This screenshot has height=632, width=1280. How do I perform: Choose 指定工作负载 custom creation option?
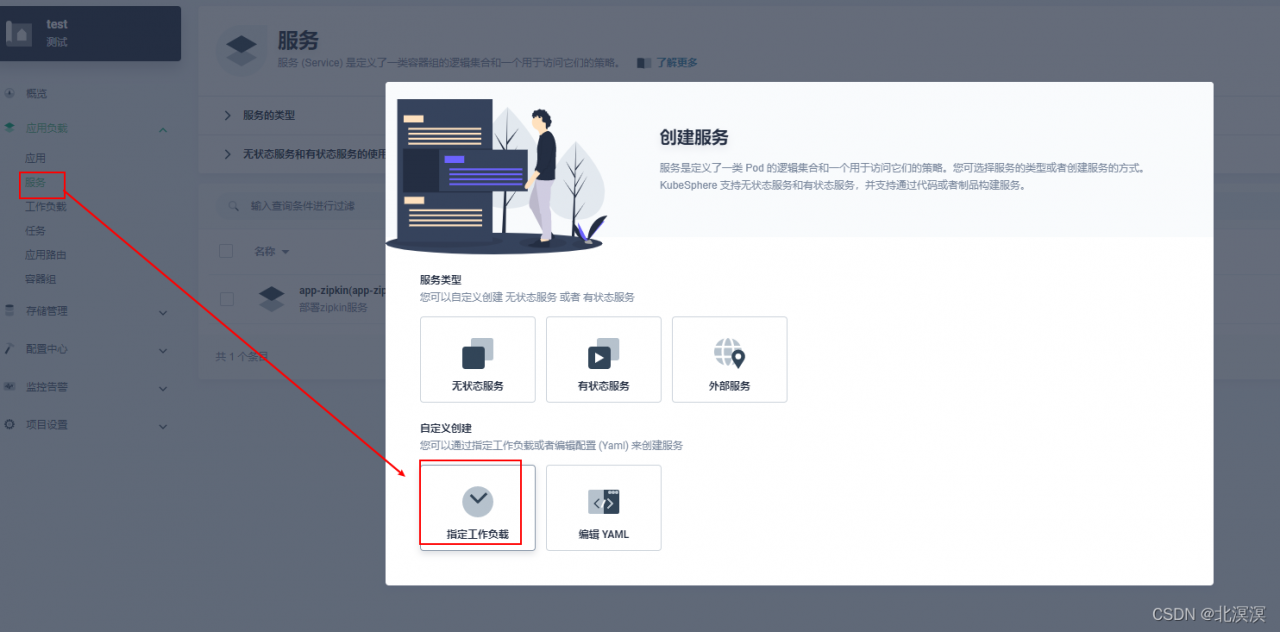pyautogui.click(x=478, y=508)
